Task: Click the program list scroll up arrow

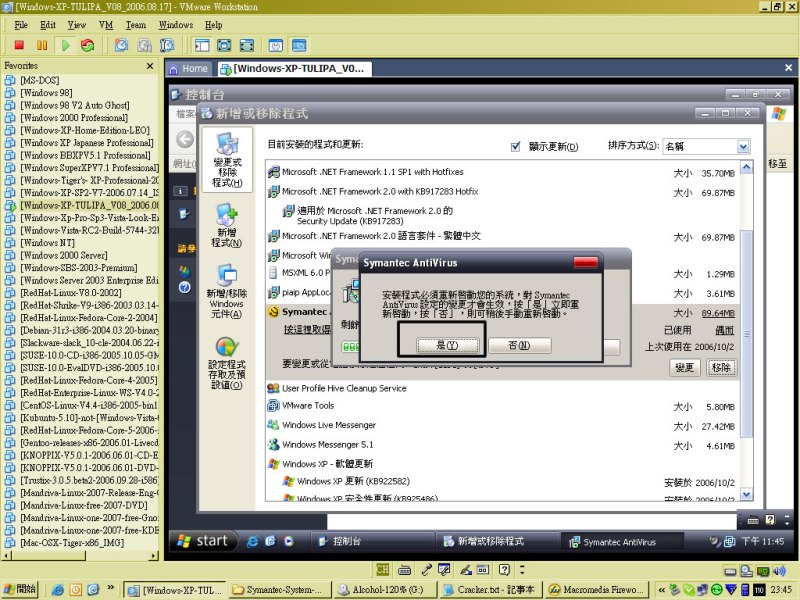Action: coord(746,167)
